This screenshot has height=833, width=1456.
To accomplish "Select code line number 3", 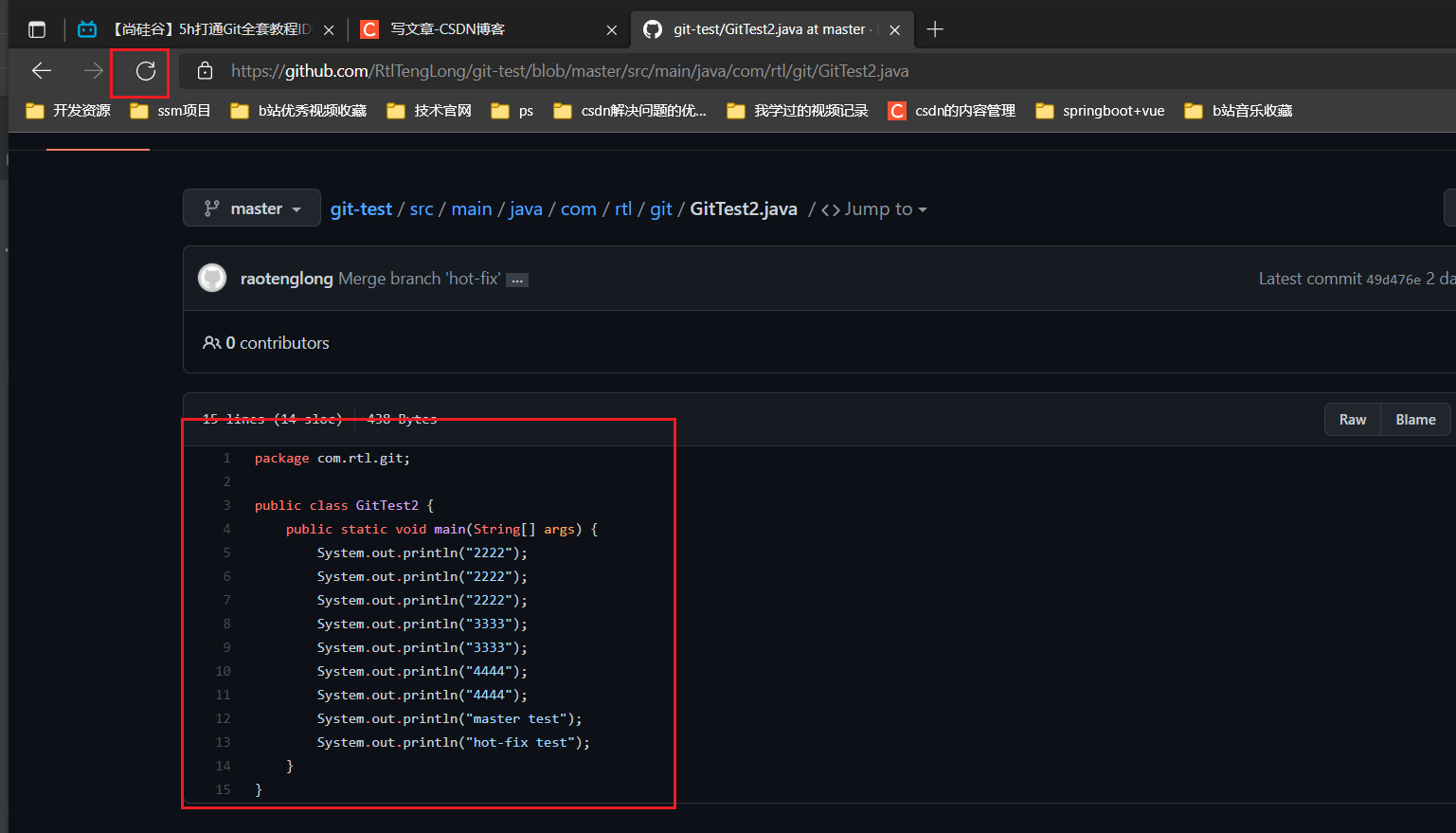I will pos(226,505).
